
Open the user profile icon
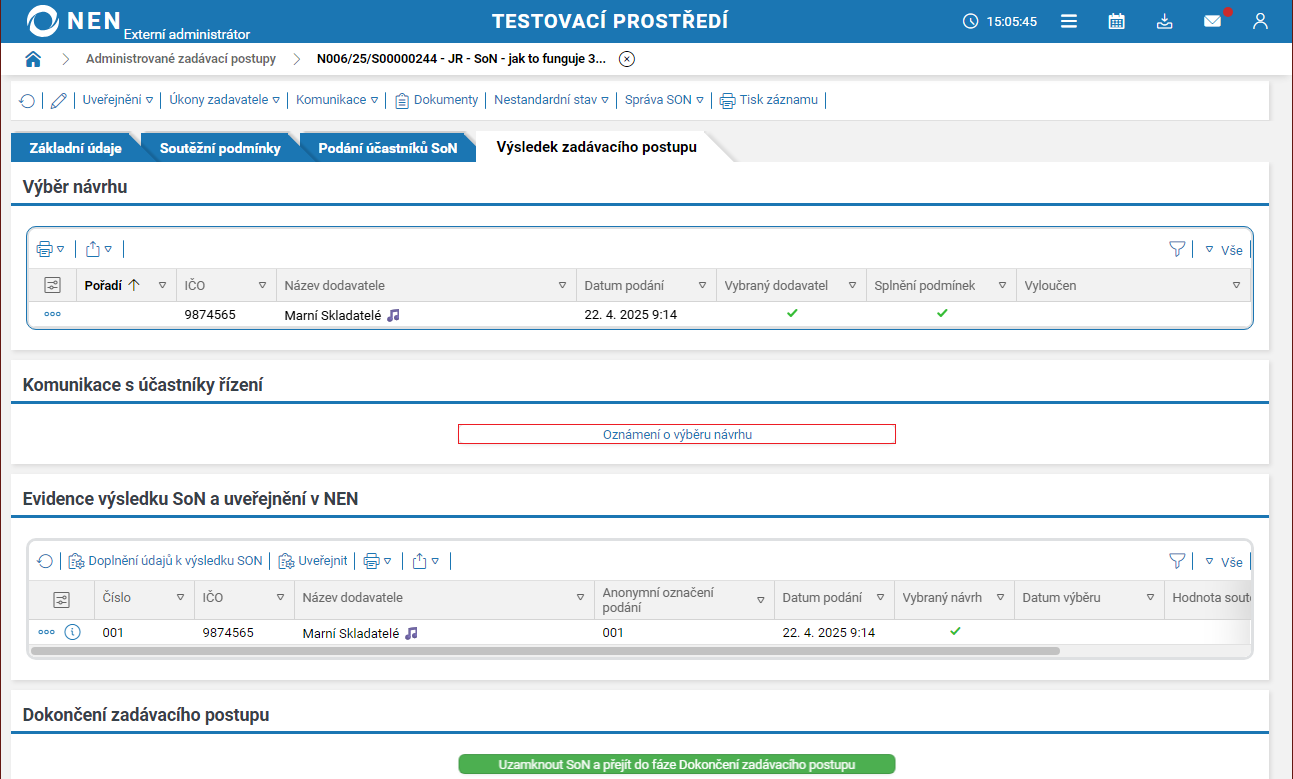tap(1260, 21)
